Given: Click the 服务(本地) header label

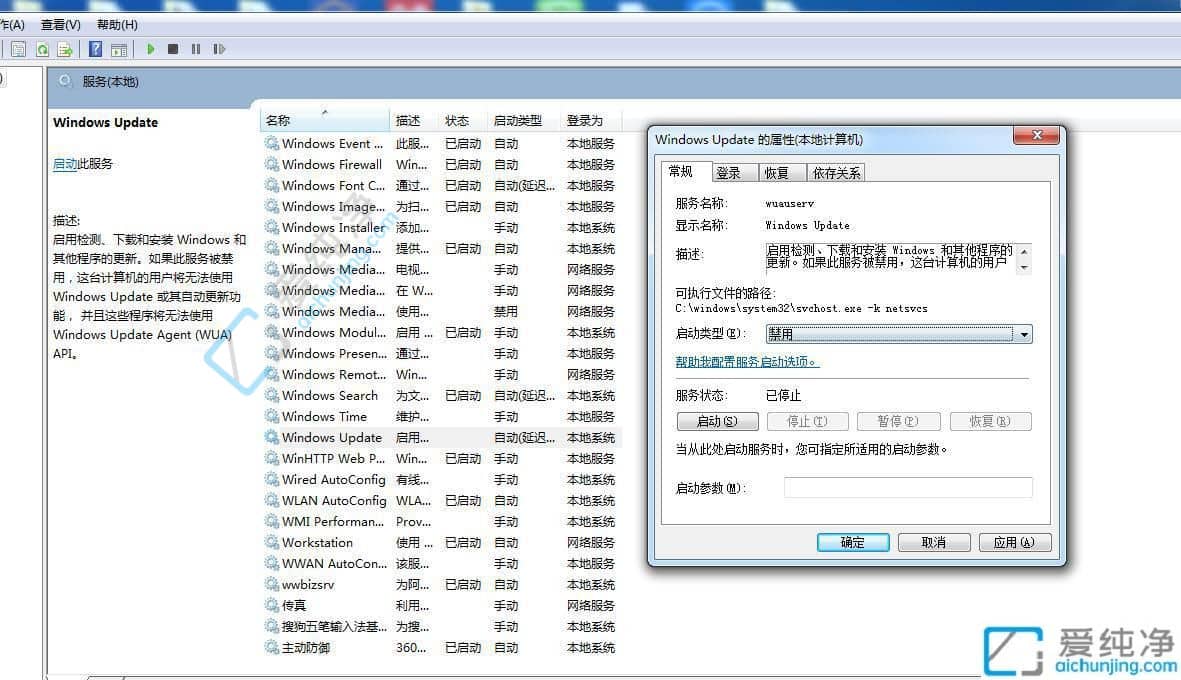Looking at the screenshot, I should point(111,81).
